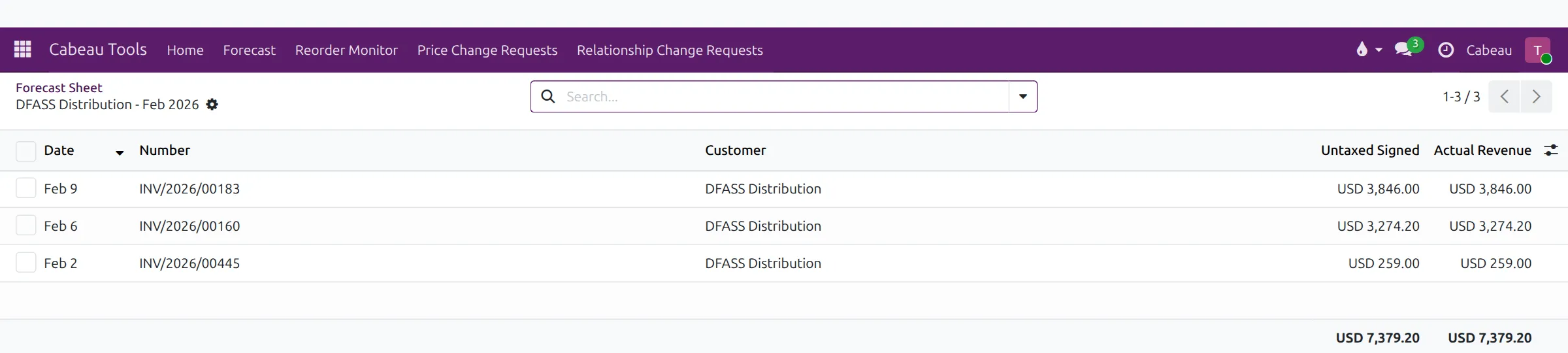Click the gear icon beside Feb 2026
1568x353 pixels.
[212, 105]
